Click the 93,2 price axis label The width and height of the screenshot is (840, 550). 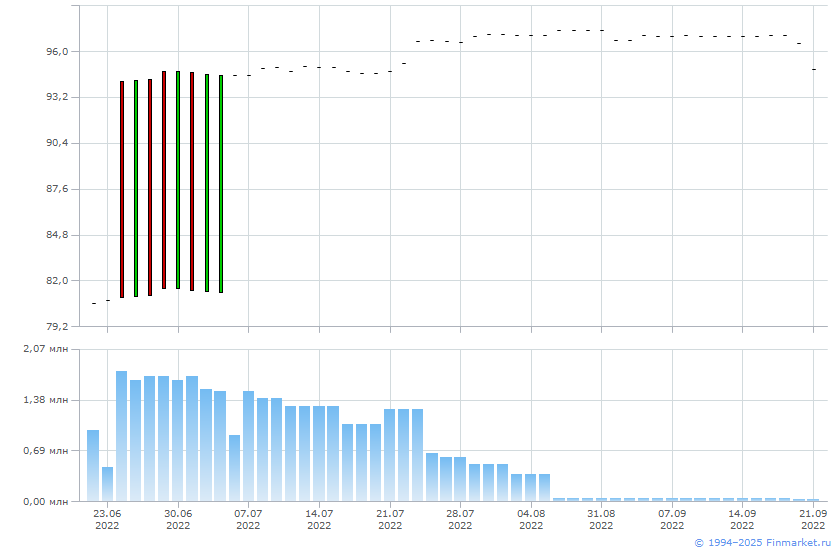pos(57,97)
